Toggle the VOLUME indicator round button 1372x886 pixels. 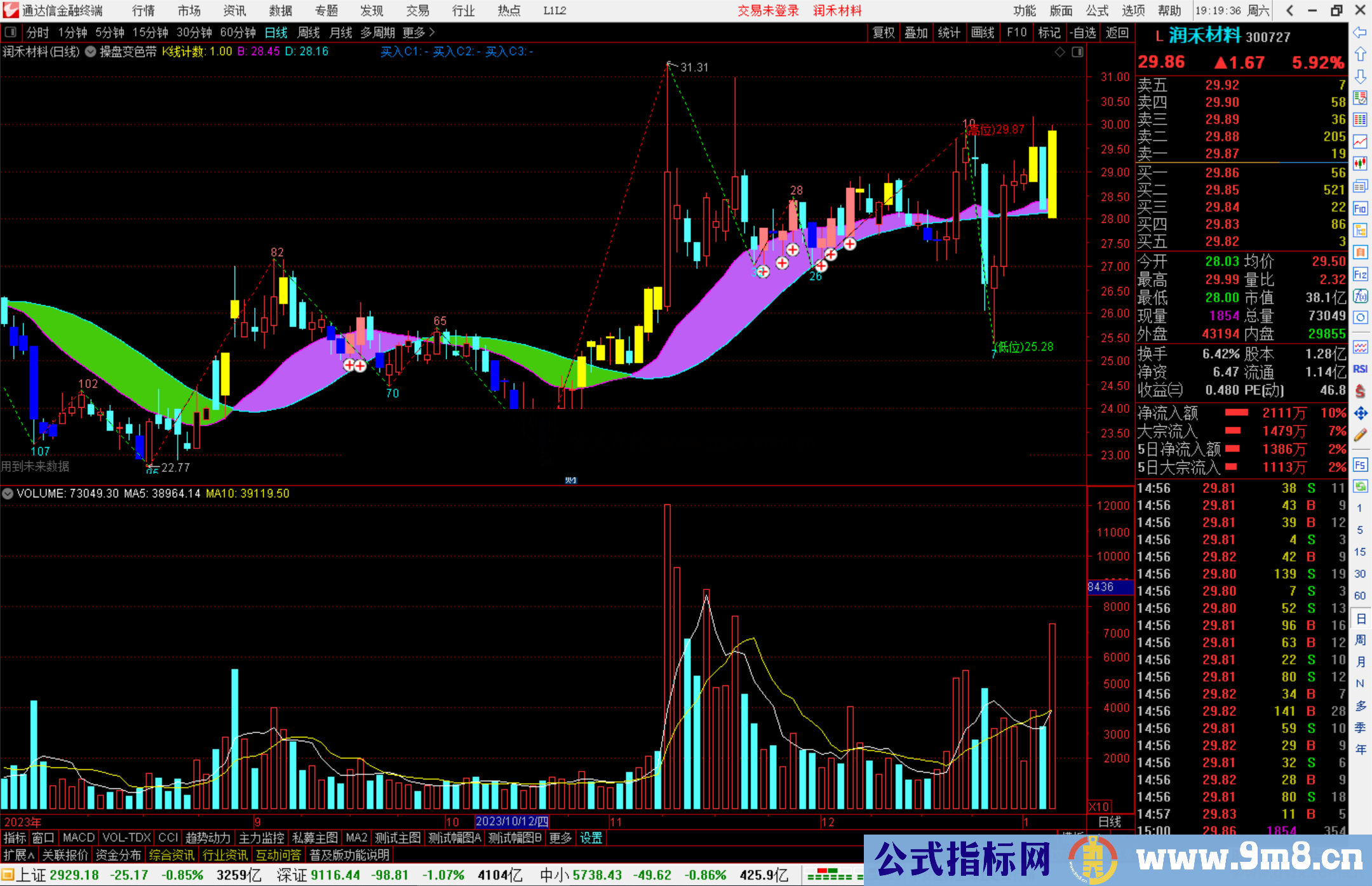coord(8,493)
